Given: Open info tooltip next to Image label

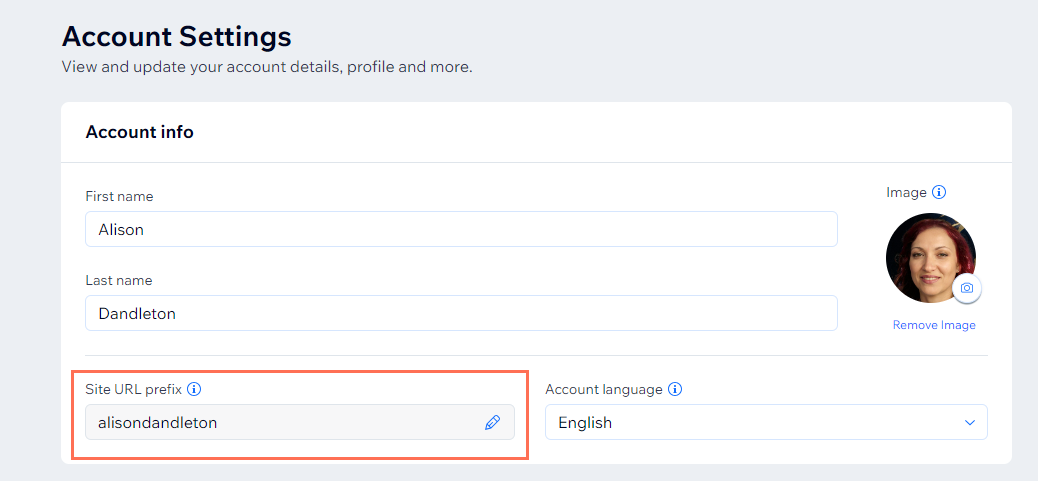Looking at the screenshot, I should [939, 192].
